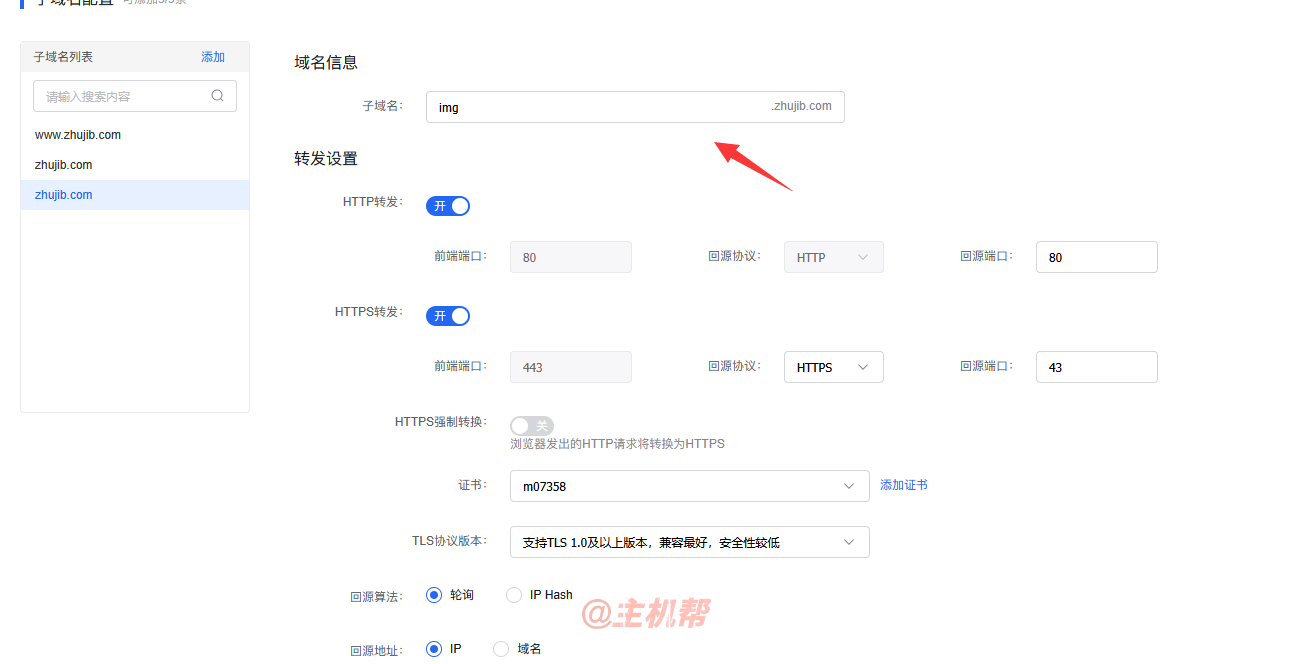The image size is (1293, 664).
Task: Click the disabled 前端端口 443 field
Action: 571,367
